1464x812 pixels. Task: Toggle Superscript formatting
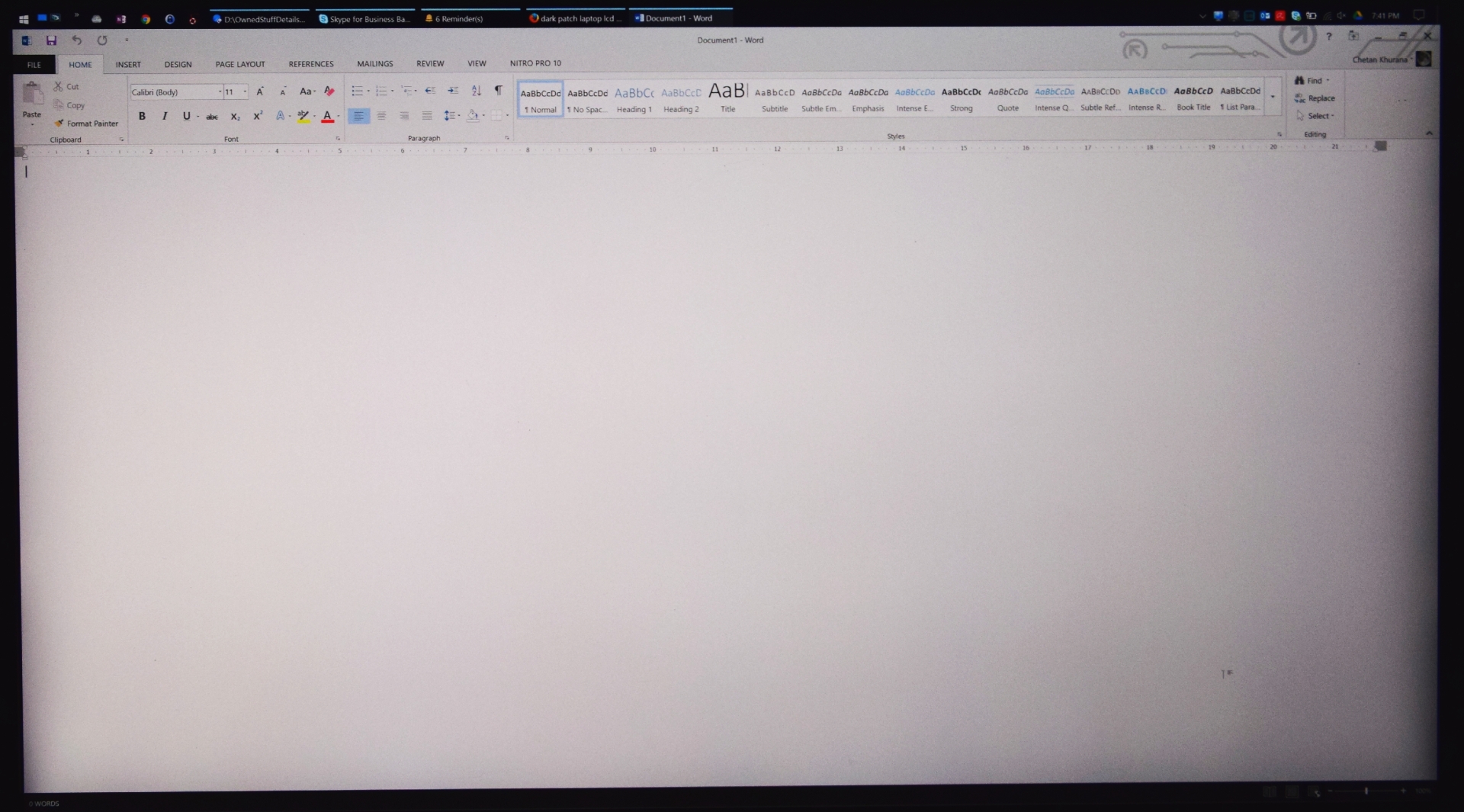(x=258, y=116)
